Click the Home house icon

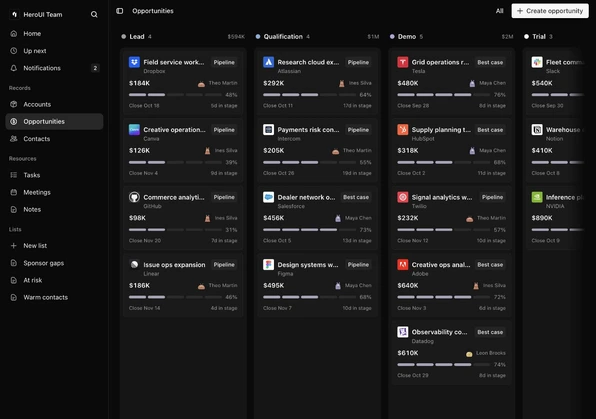pos(14,33)
